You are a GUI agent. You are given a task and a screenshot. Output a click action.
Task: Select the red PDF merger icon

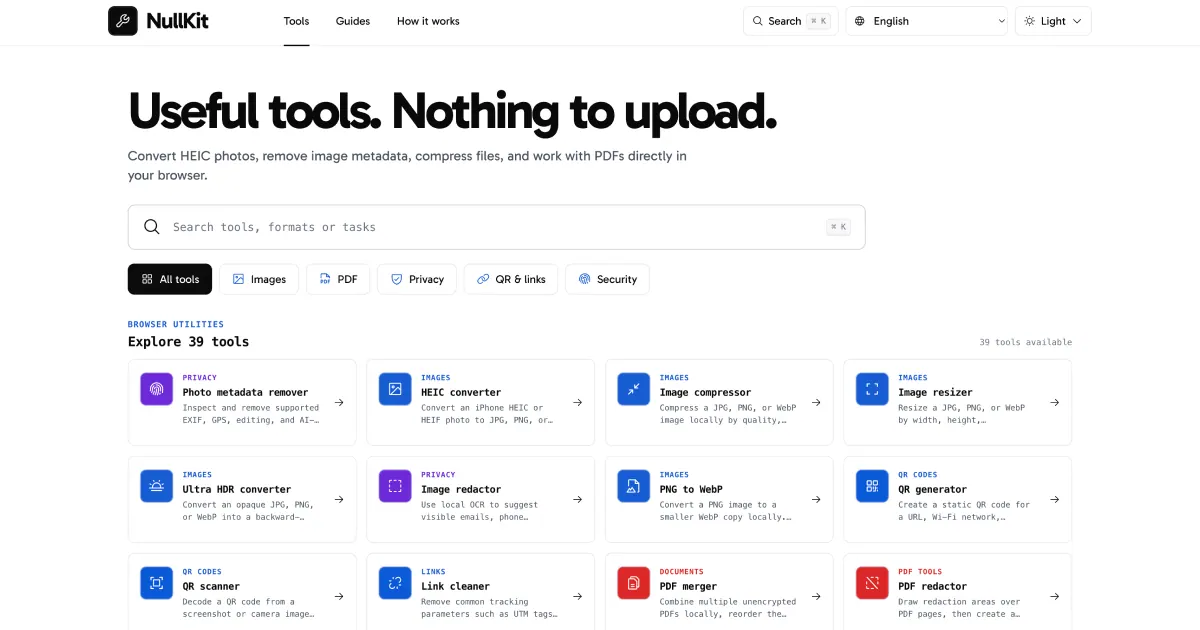click(x=634, y=583)
